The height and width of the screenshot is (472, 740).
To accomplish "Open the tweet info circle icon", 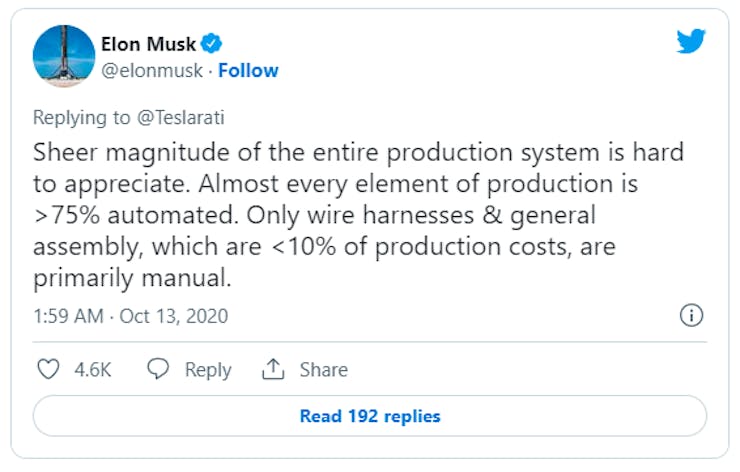I will (691, 316).
